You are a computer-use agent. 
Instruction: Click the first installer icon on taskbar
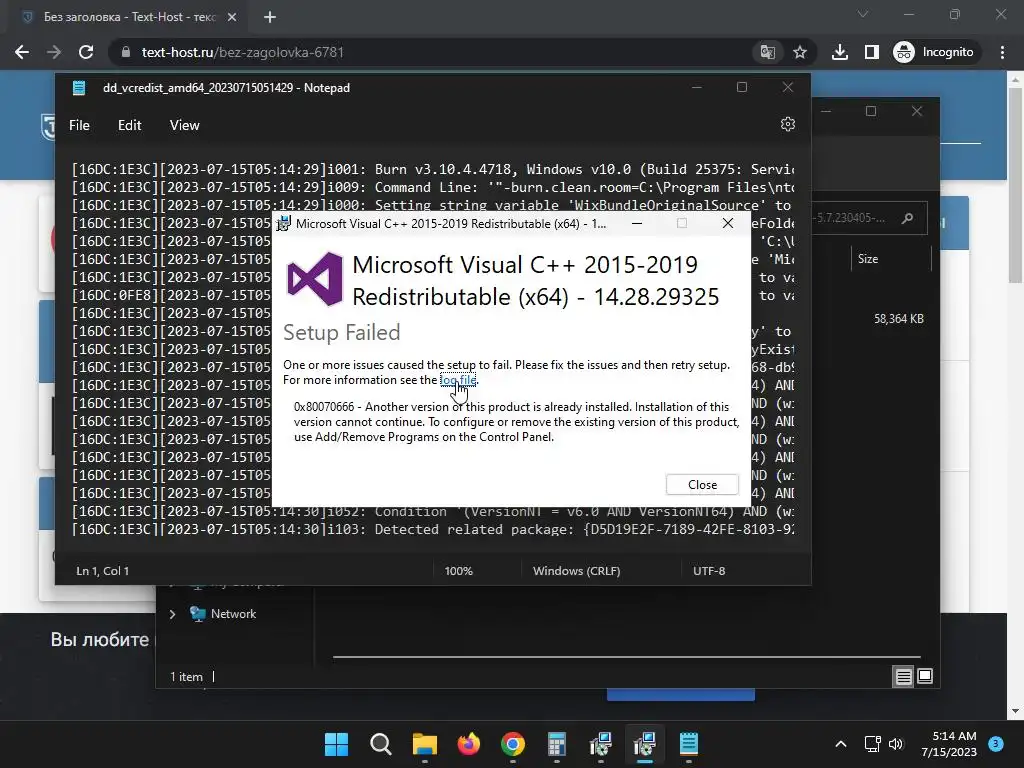(600, 744)
